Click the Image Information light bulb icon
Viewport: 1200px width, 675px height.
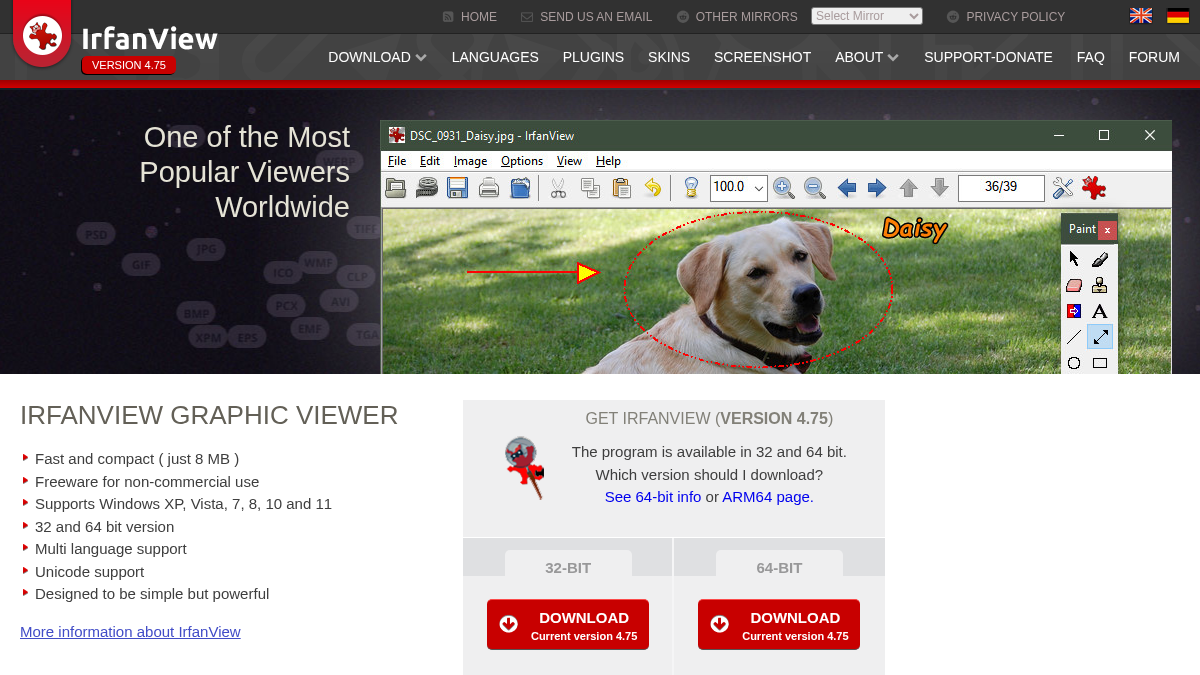[691, 187]
